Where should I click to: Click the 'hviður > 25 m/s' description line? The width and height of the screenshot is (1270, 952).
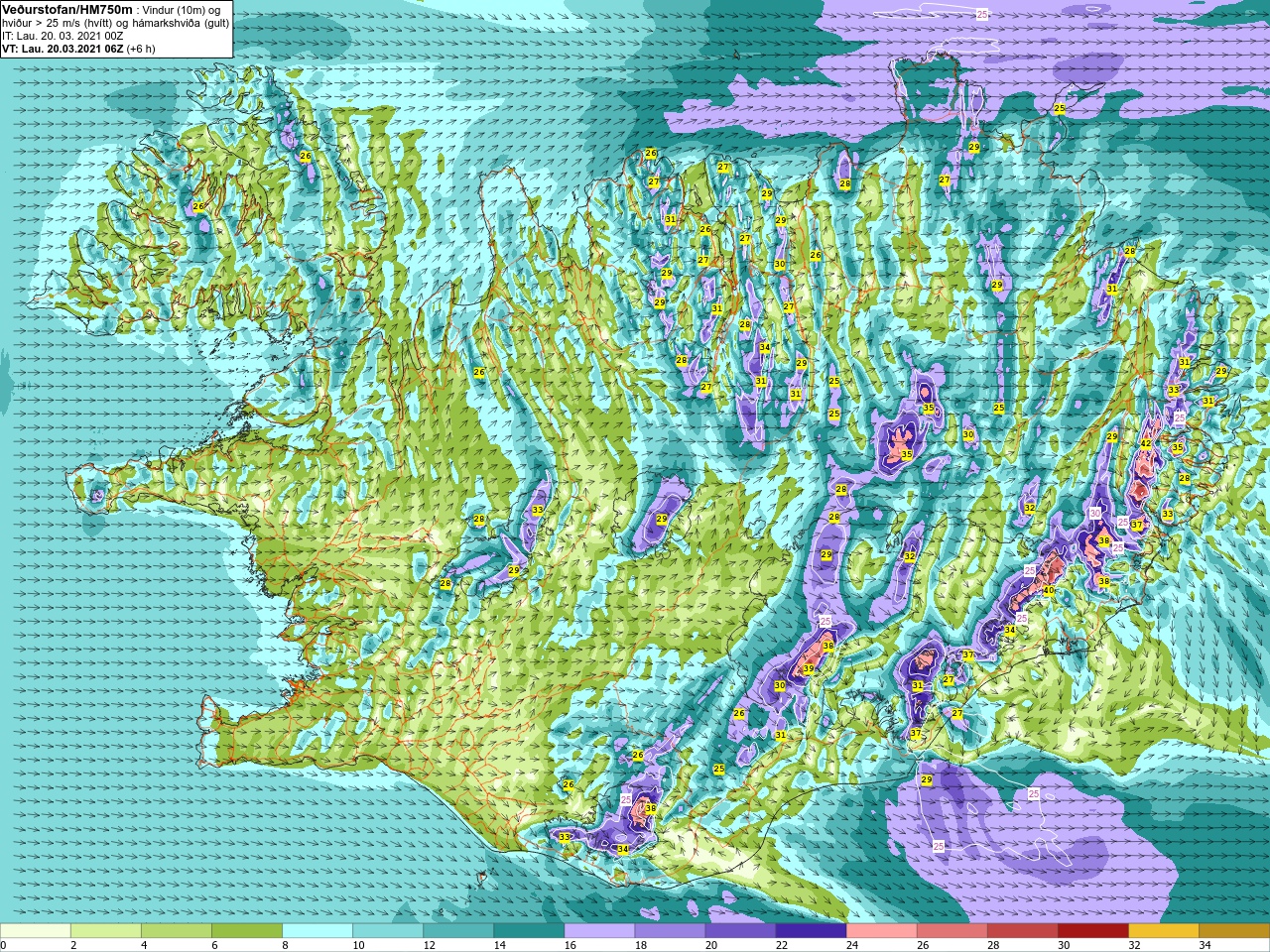click(115, 23)
